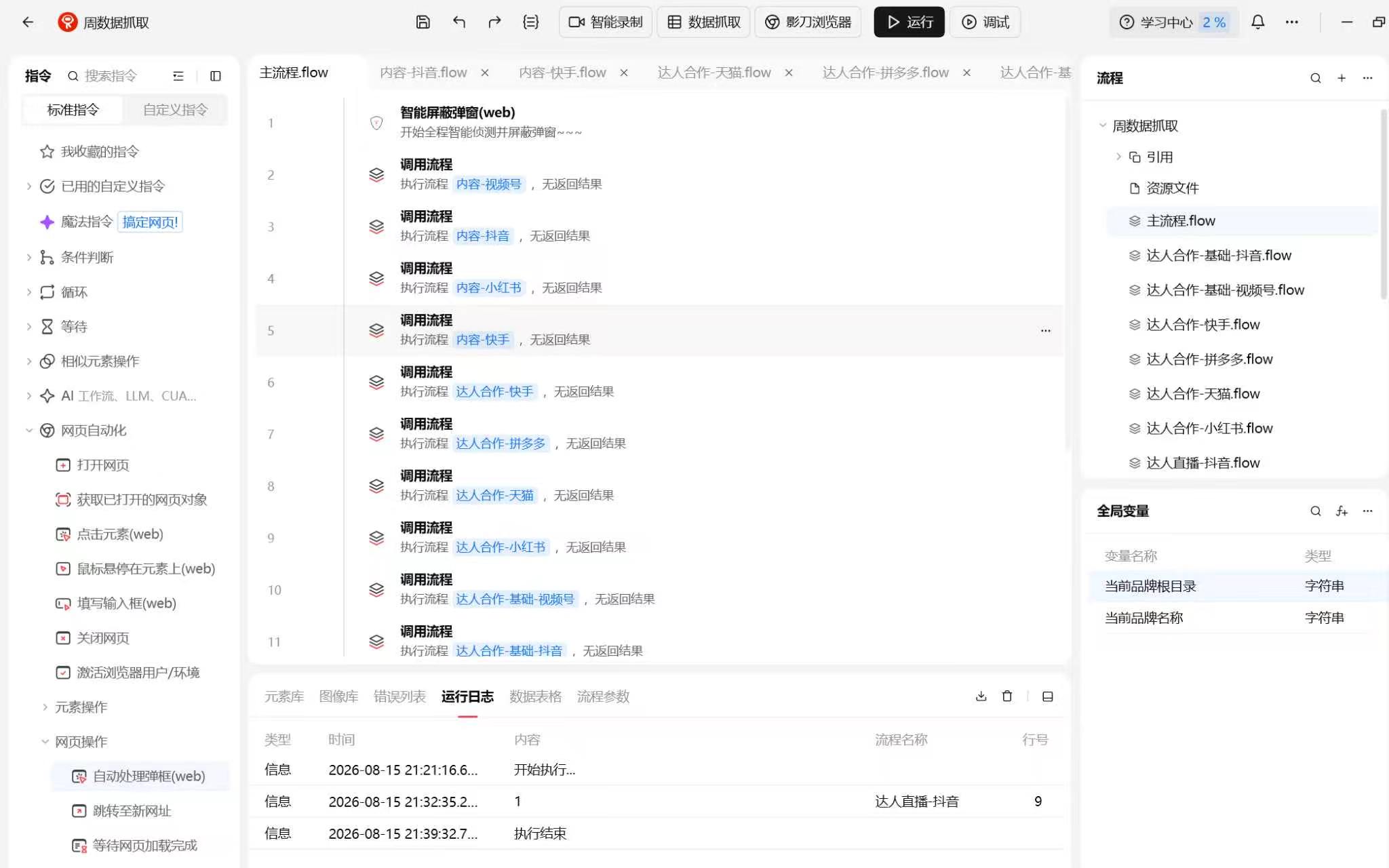Open the code view braces icon
This screenshot has height=868, width=1389.
click(531, 22)
